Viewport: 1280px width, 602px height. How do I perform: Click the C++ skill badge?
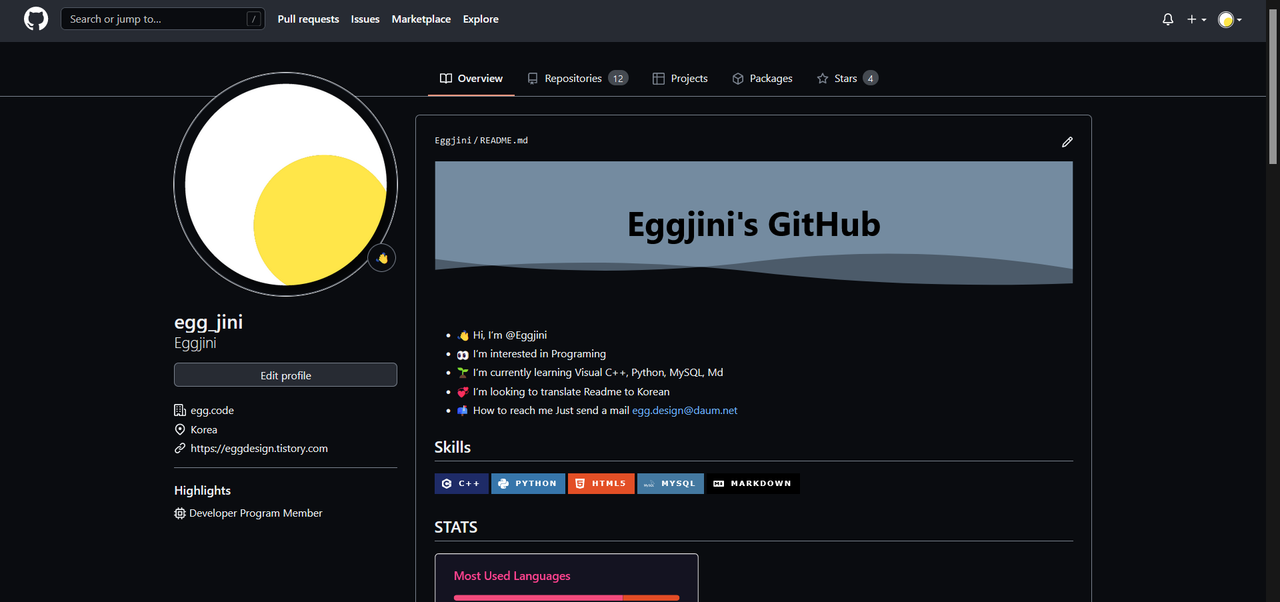[x=461, y=484]
